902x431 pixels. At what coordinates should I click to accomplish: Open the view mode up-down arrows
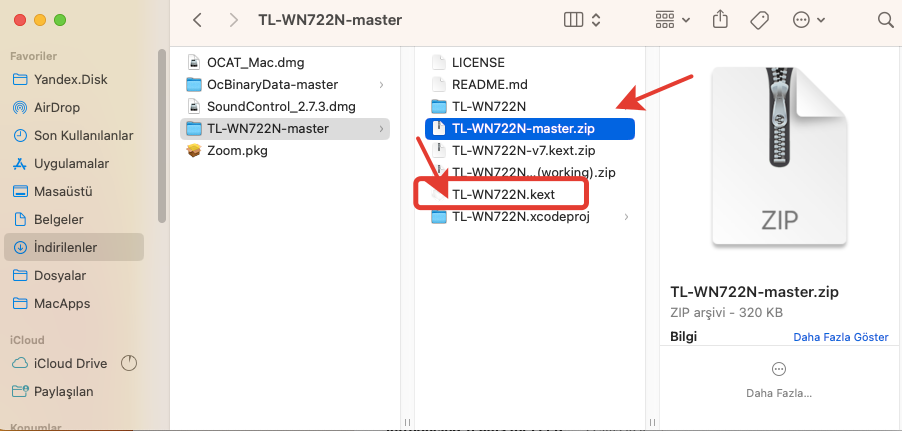596,20
